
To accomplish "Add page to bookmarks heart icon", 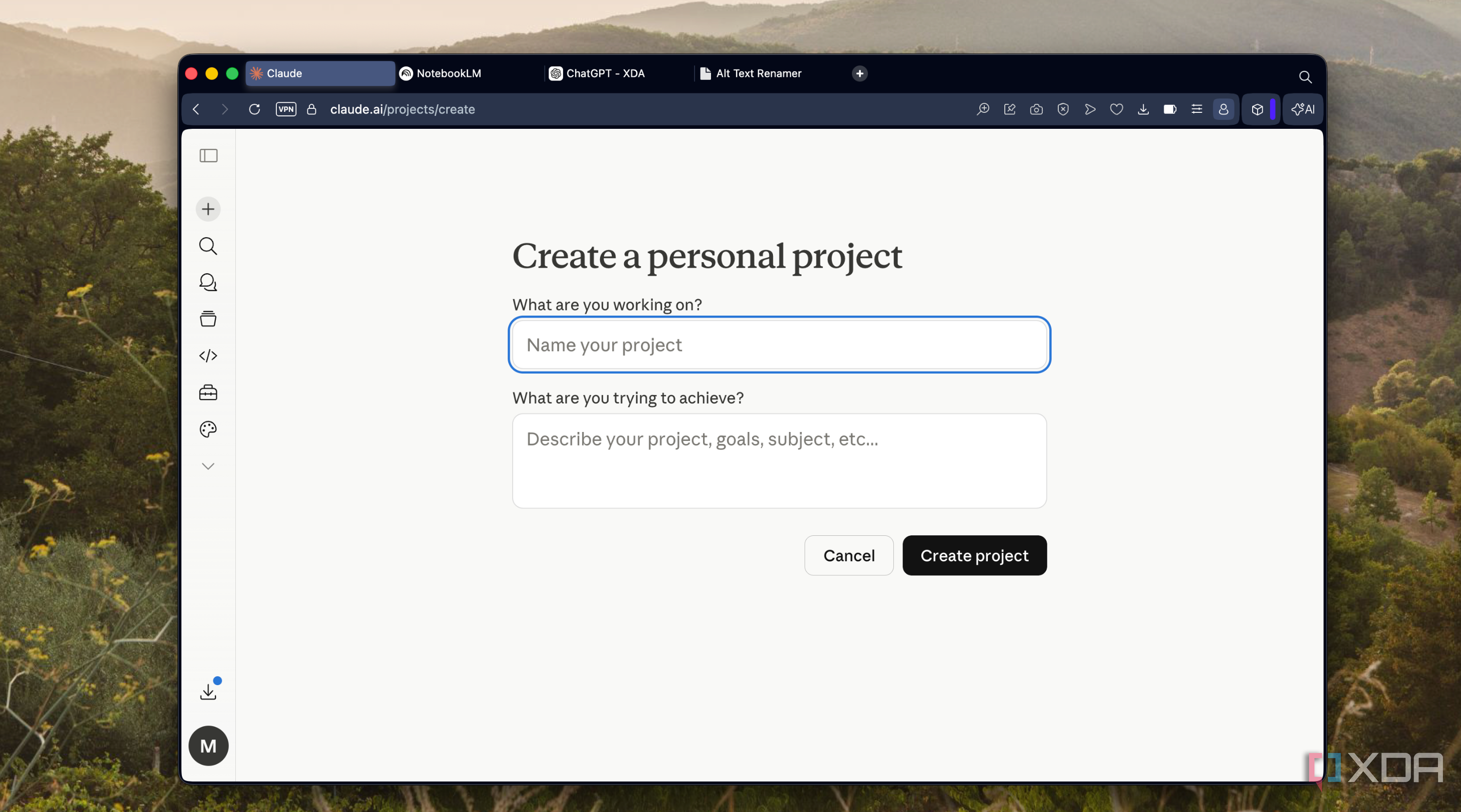I will [x=1116, y=109].
